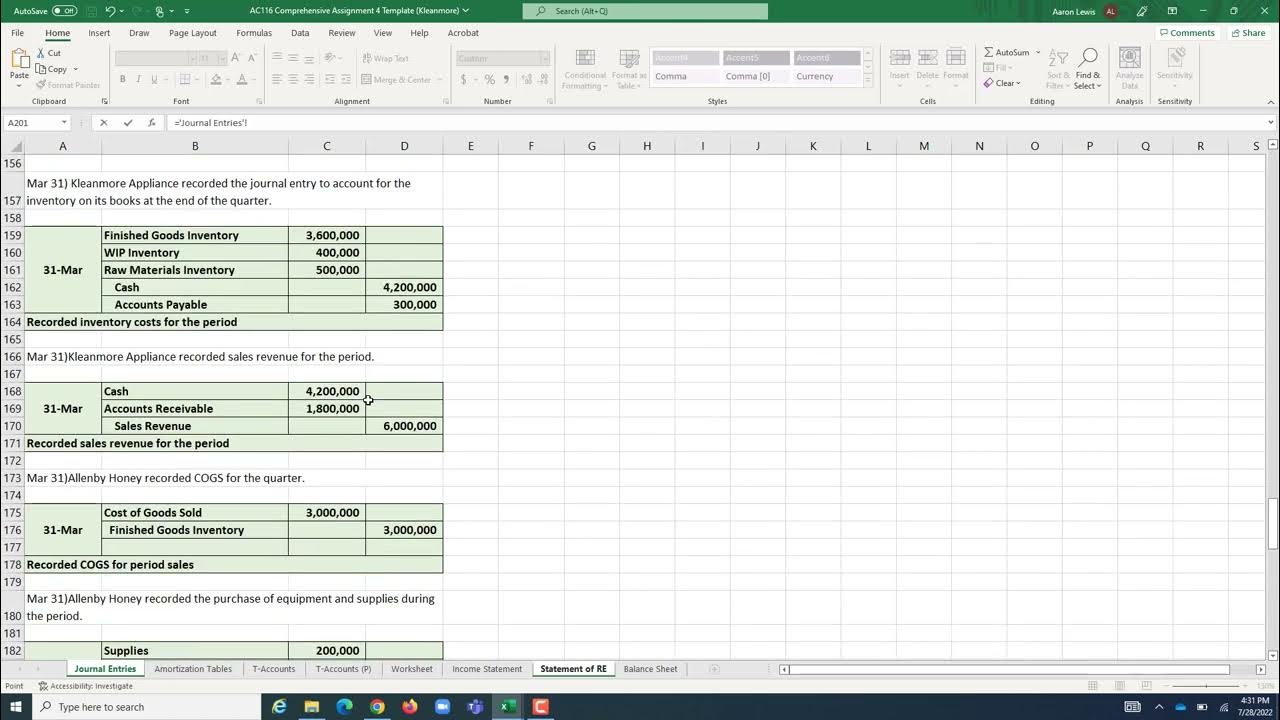Open the Paste options dropdown arrow
This screenshot has width=1280, height=720.
19,85
